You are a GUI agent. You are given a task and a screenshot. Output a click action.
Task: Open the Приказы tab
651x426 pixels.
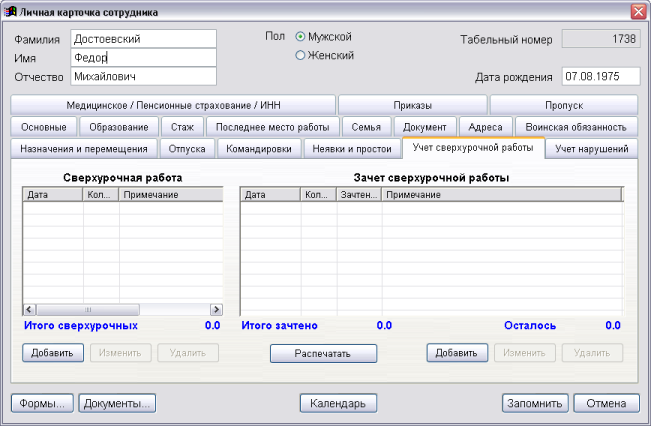click(413, 105)
